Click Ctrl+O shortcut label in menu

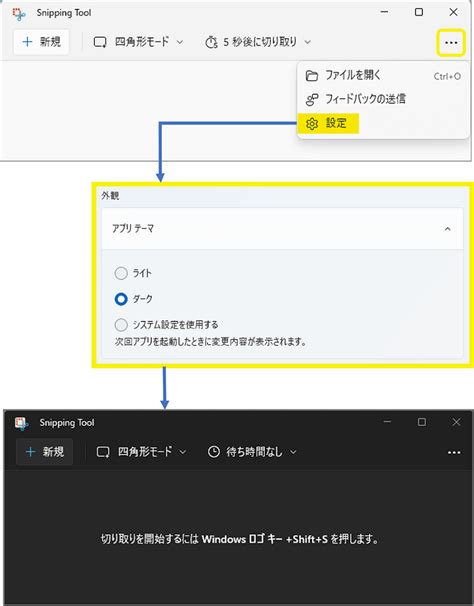coord(447,76)
